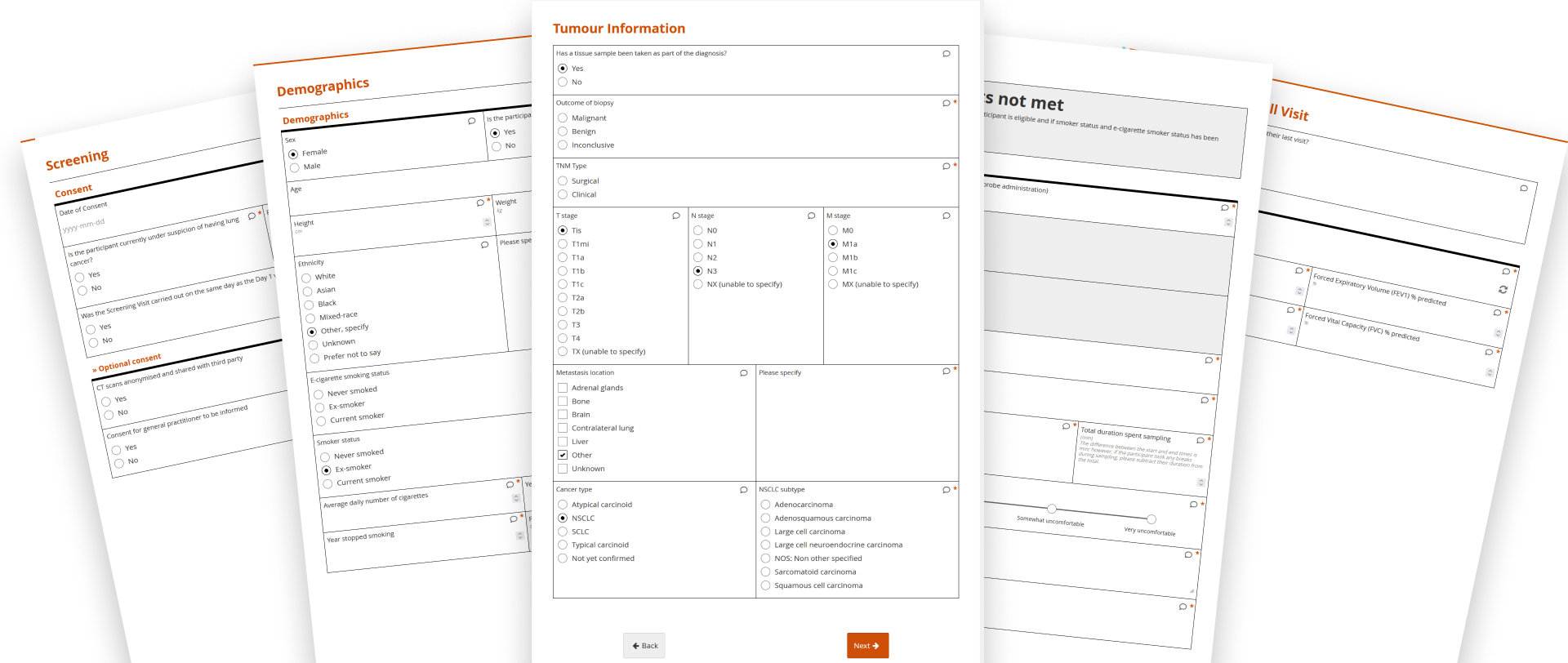Select SCLC cancer type
This screenshot has height=663, width=1568.
coord(563,532)
